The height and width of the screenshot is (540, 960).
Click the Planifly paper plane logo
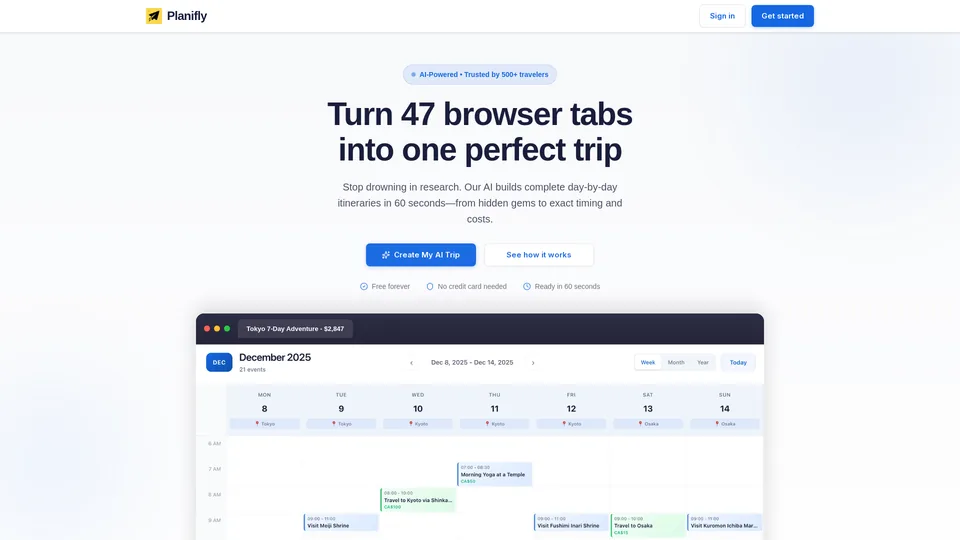(154, 16)
